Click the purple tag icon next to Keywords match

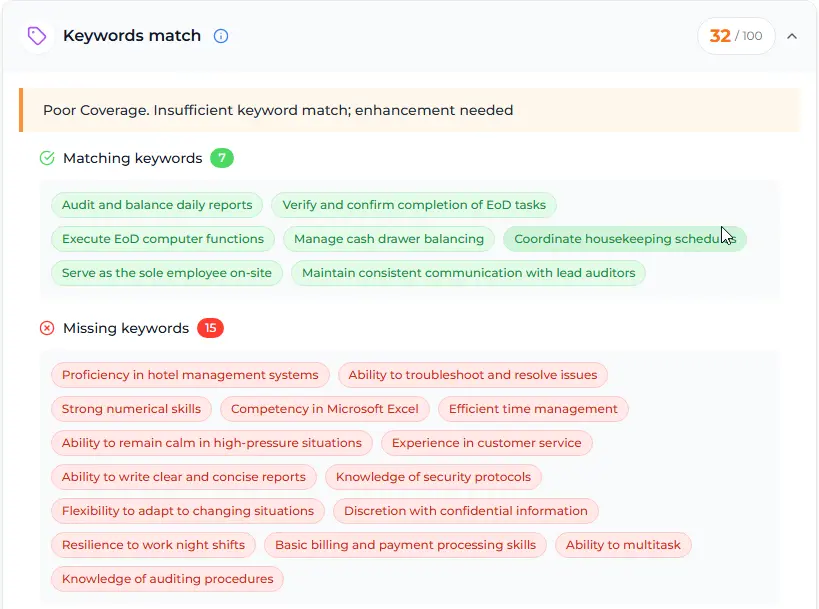pos(37,35)
